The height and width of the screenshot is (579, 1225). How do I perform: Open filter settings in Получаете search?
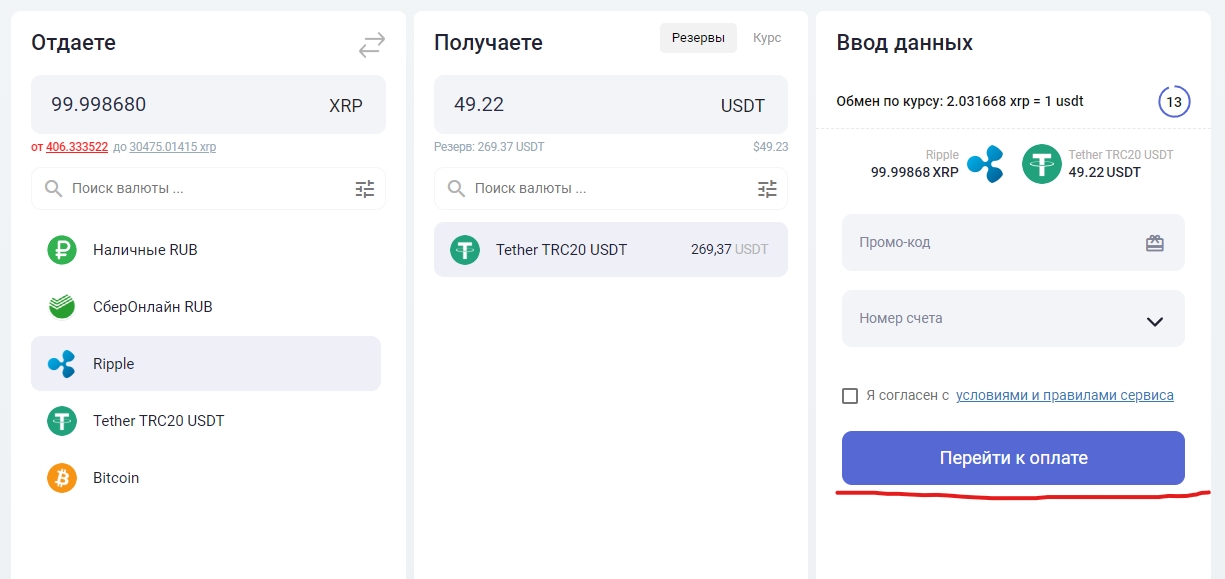(x=767, y=188)
